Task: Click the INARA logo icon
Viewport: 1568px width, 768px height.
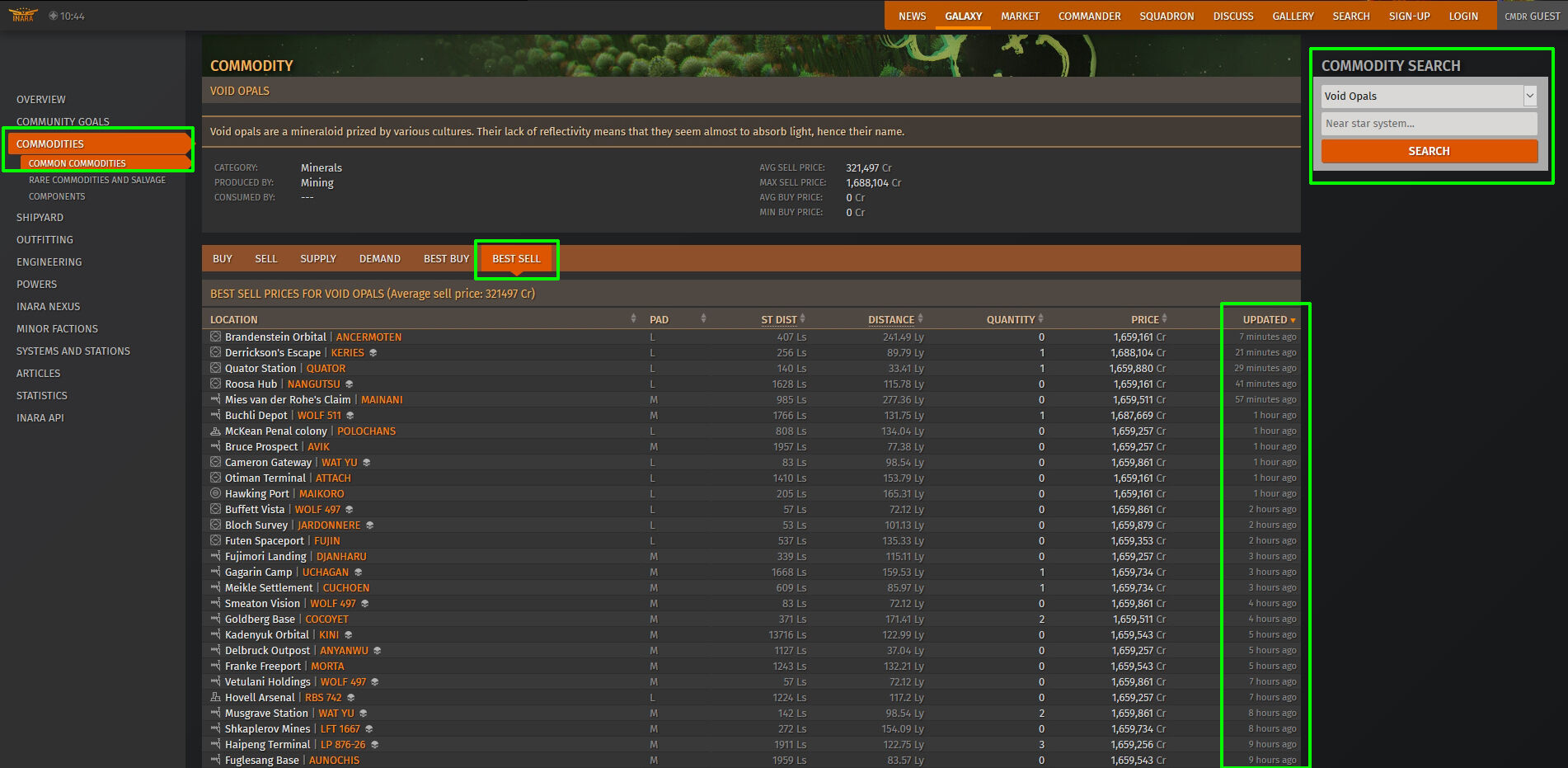Action: click(x=23, y=15)
